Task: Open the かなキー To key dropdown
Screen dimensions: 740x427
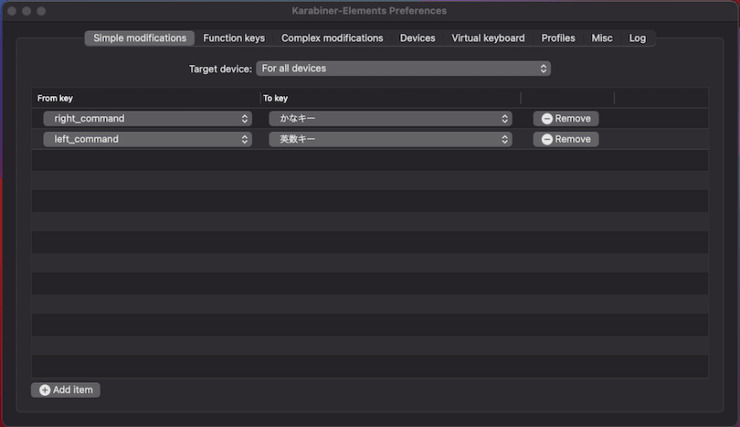Action: click(390, 118)
